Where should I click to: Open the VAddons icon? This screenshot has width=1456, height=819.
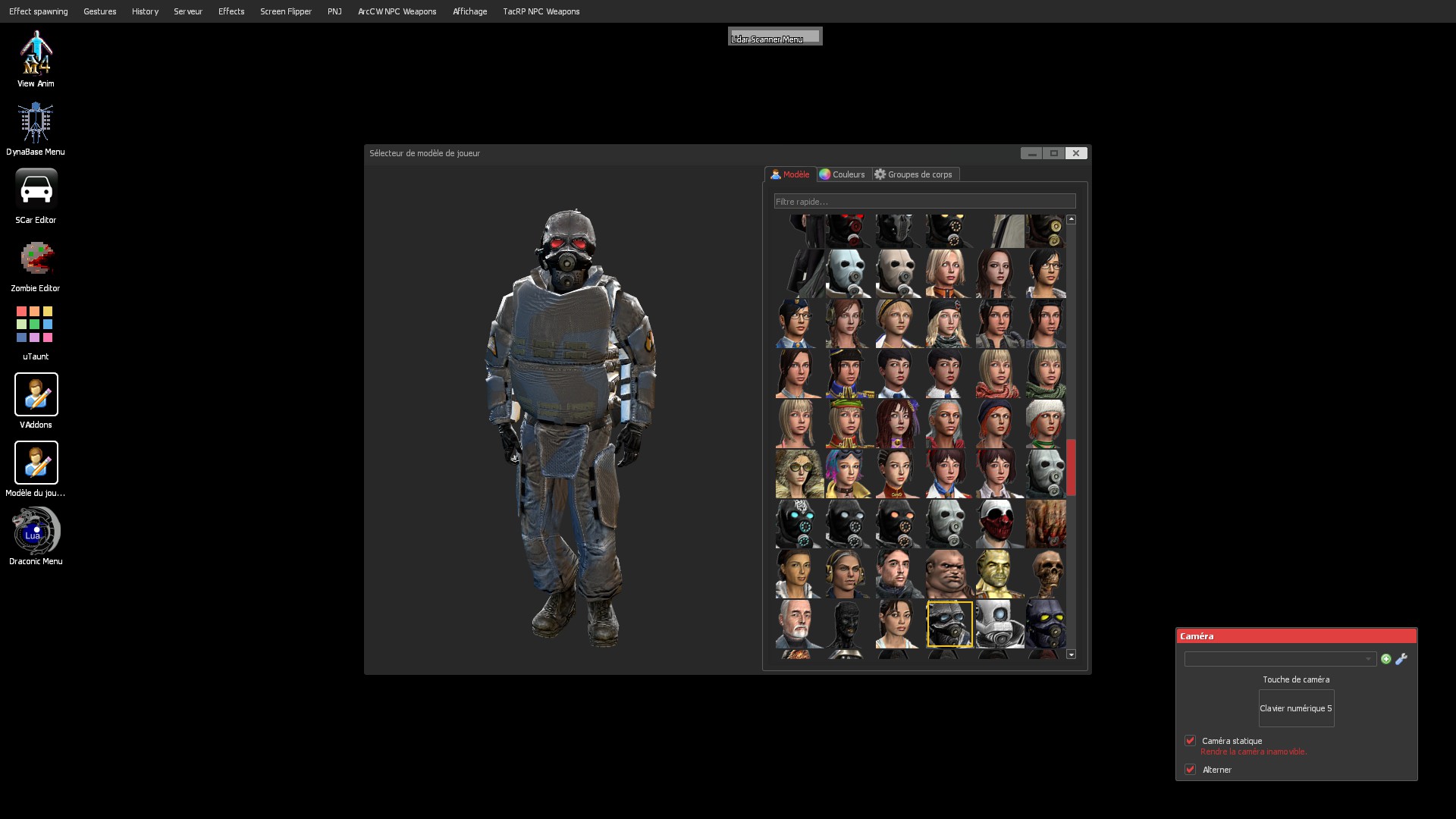click(36, 394)
